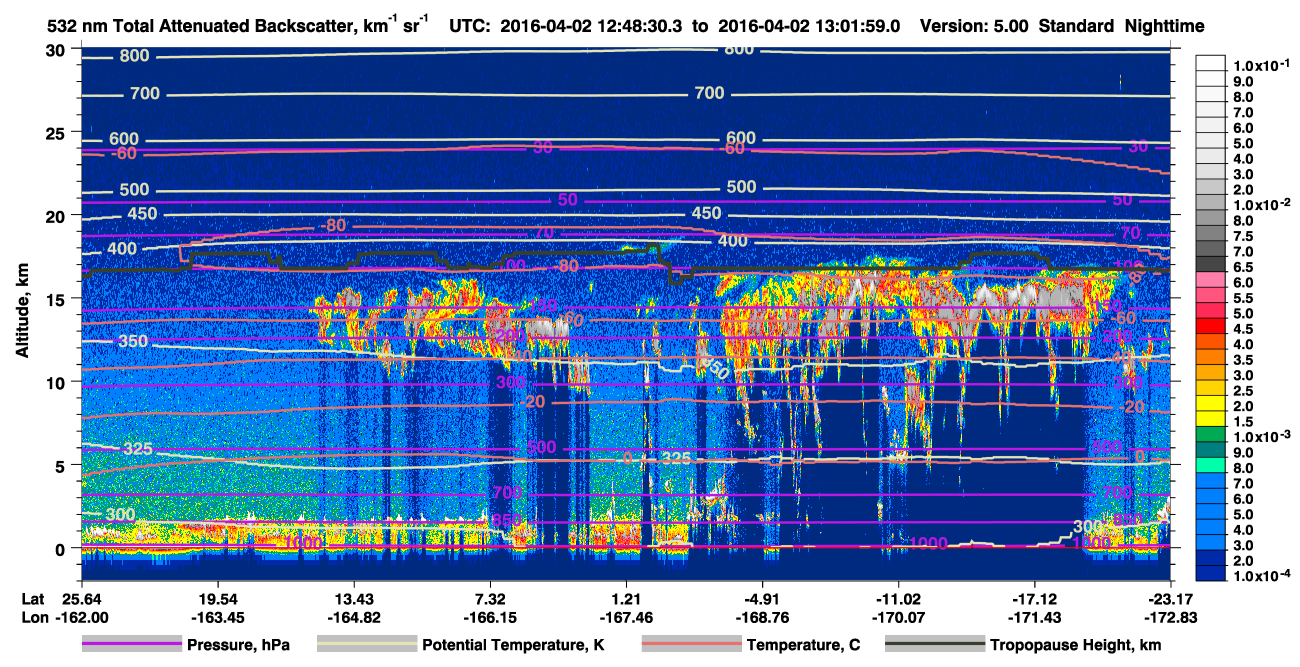Image resolution: width=1300 pixels, height=667 pixels.
Task: Click the '350' potential temperature contour label
Action: click(x=133, y=342)
